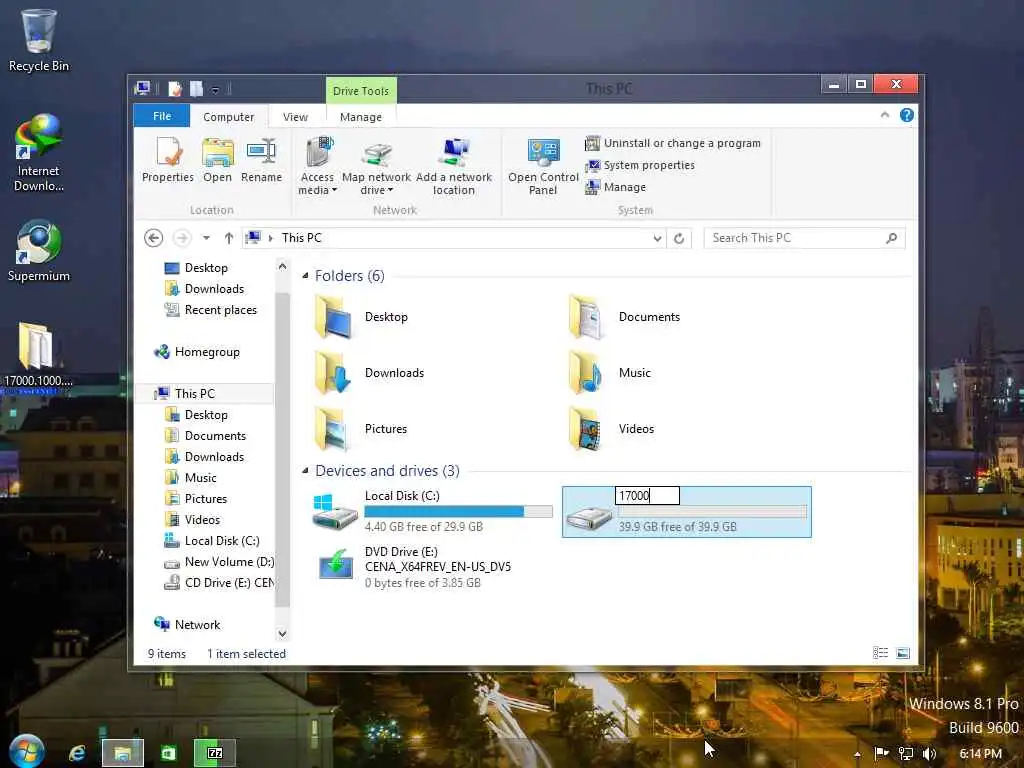Open System properties from ribbon

click(640, 165)
